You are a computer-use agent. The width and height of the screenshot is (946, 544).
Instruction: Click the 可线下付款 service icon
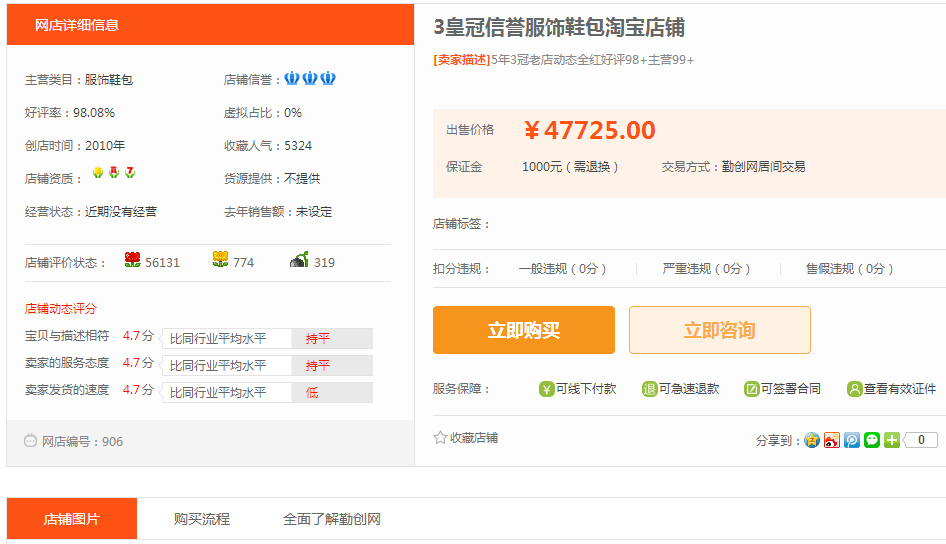tap(547, 389)
